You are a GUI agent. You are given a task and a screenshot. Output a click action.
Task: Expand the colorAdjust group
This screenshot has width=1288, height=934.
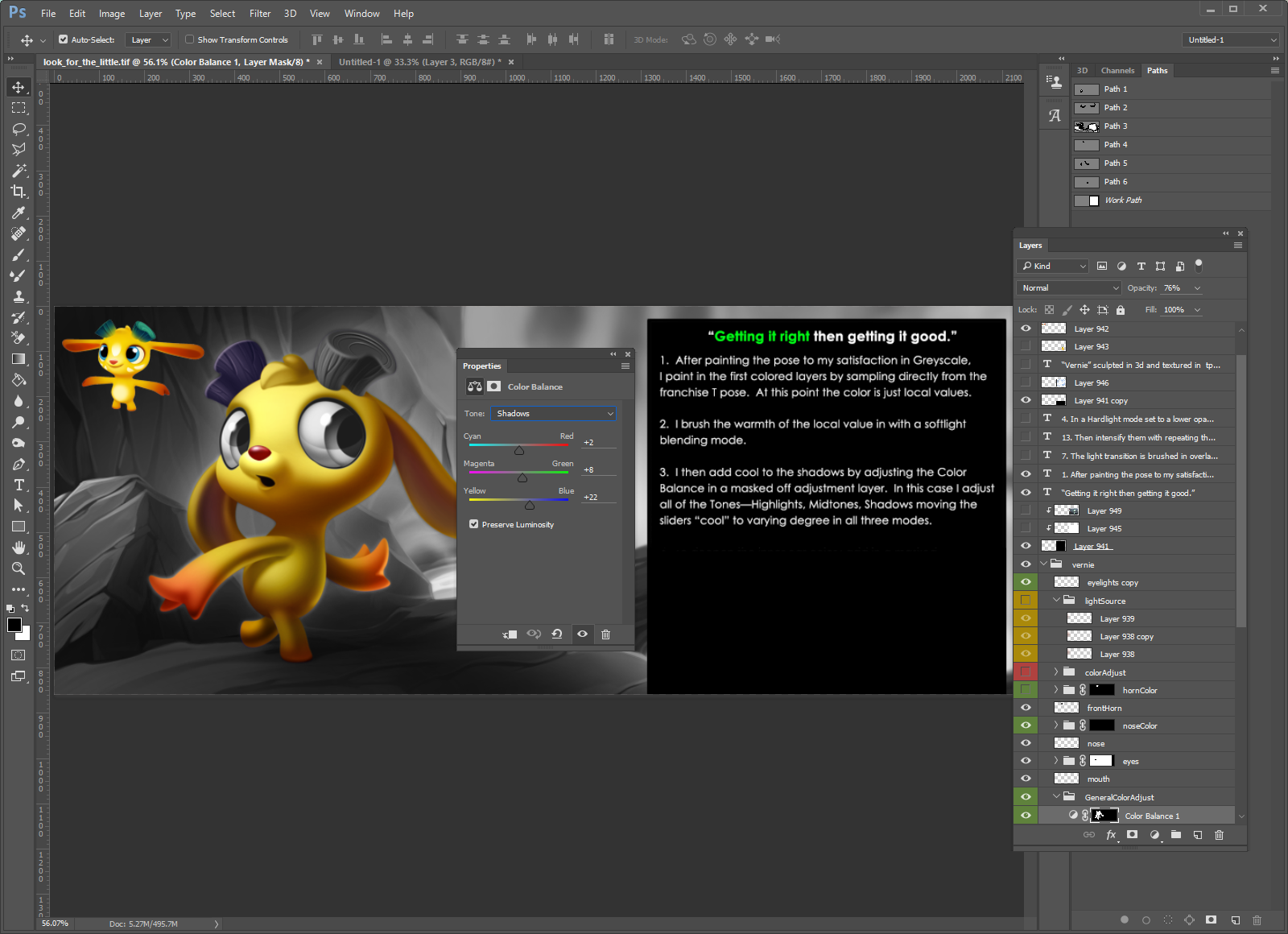point(1056,672)
